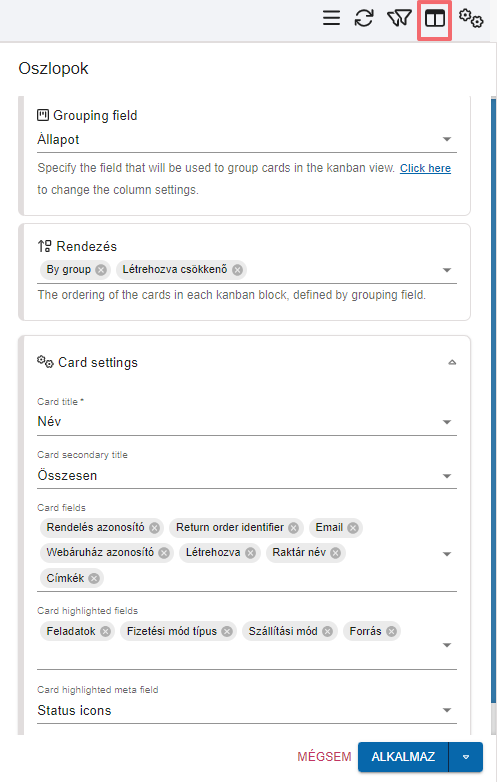The image size is (497, 782).
Task: Open the Grouping field Állapot dropdown
Action: (x=247, y=140)
